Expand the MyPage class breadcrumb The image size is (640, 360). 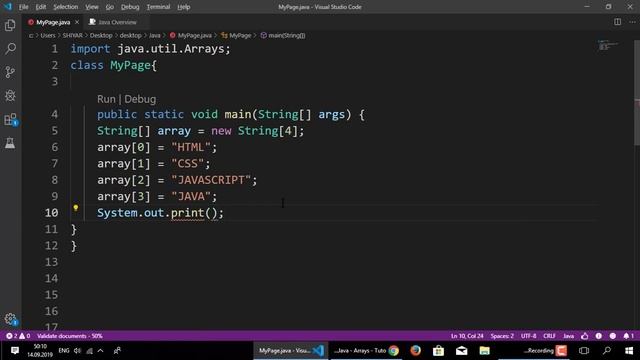pyautogui.click(x=236, y=36)
